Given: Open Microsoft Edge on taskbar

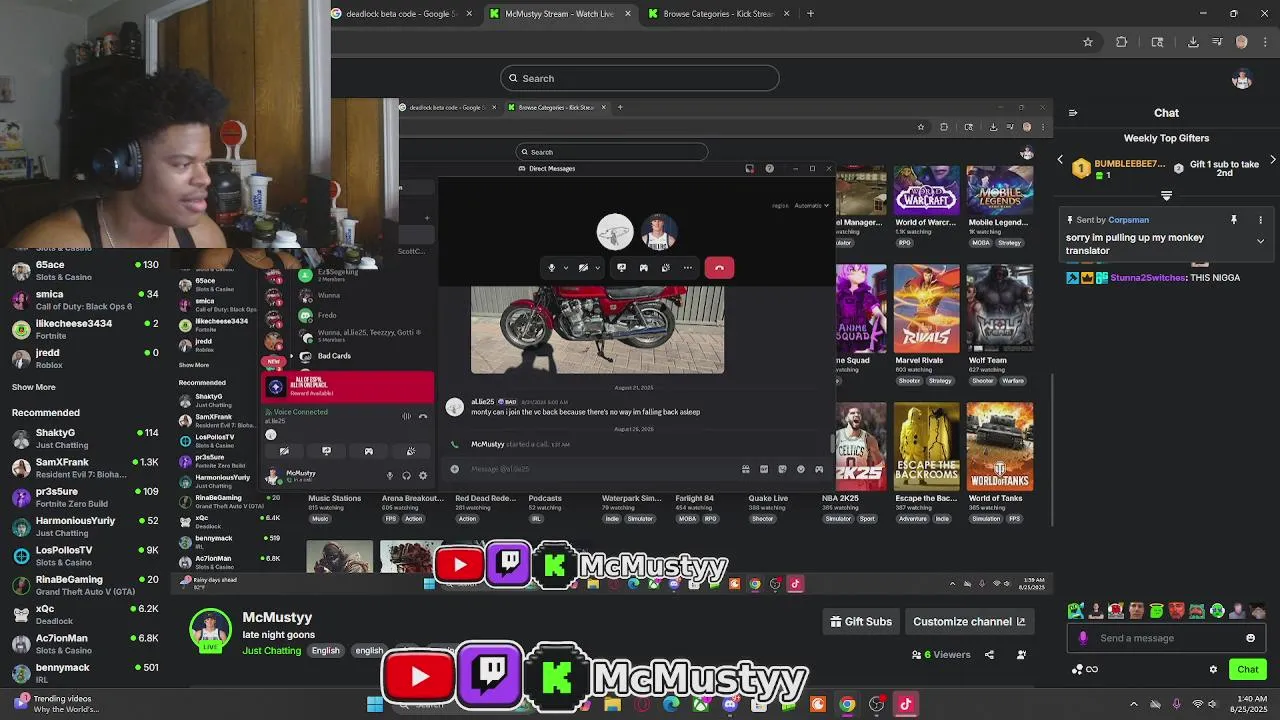Looking at the screenshot, I should 671,704.
